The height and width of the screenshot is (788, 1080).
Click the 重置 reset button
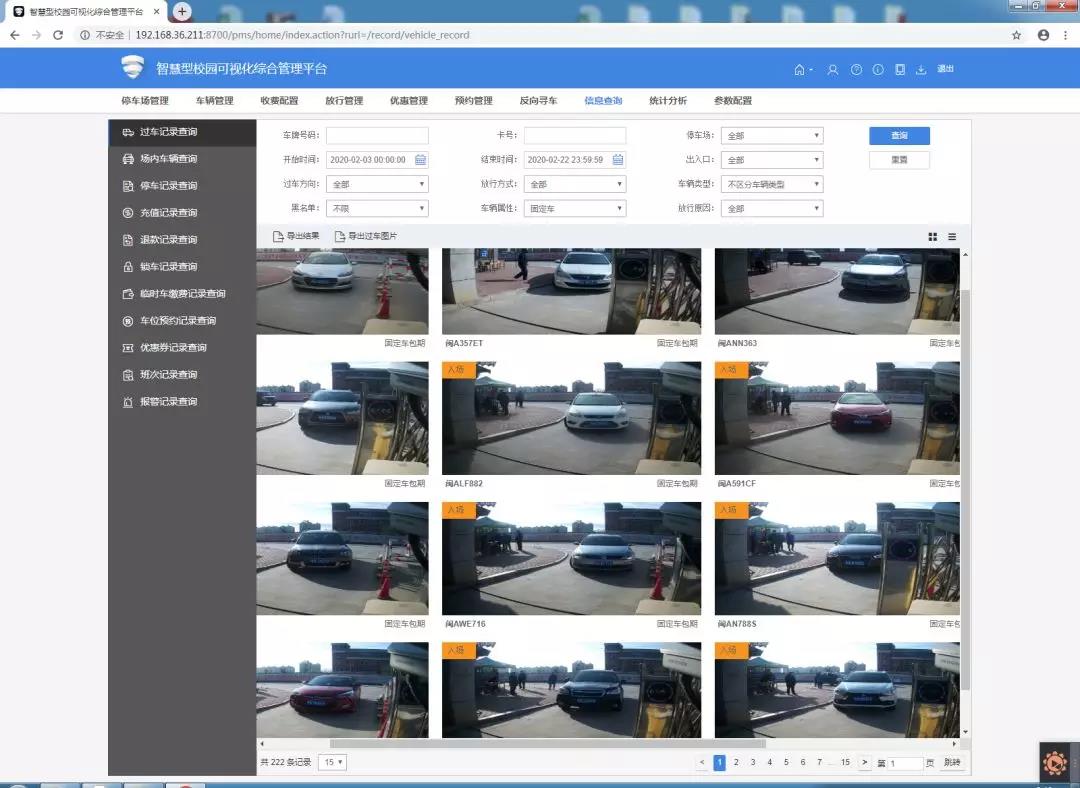tap(899, 160)
